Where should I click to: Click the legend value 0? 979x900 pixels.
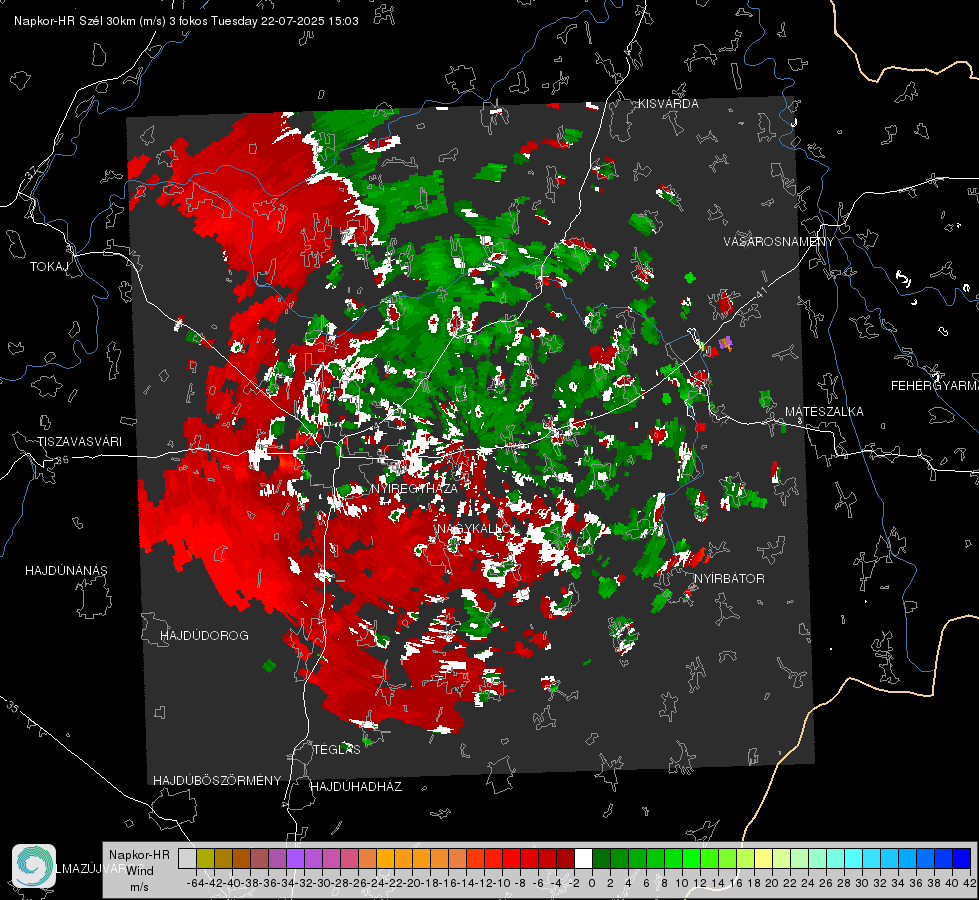click(x=592, y=883)
